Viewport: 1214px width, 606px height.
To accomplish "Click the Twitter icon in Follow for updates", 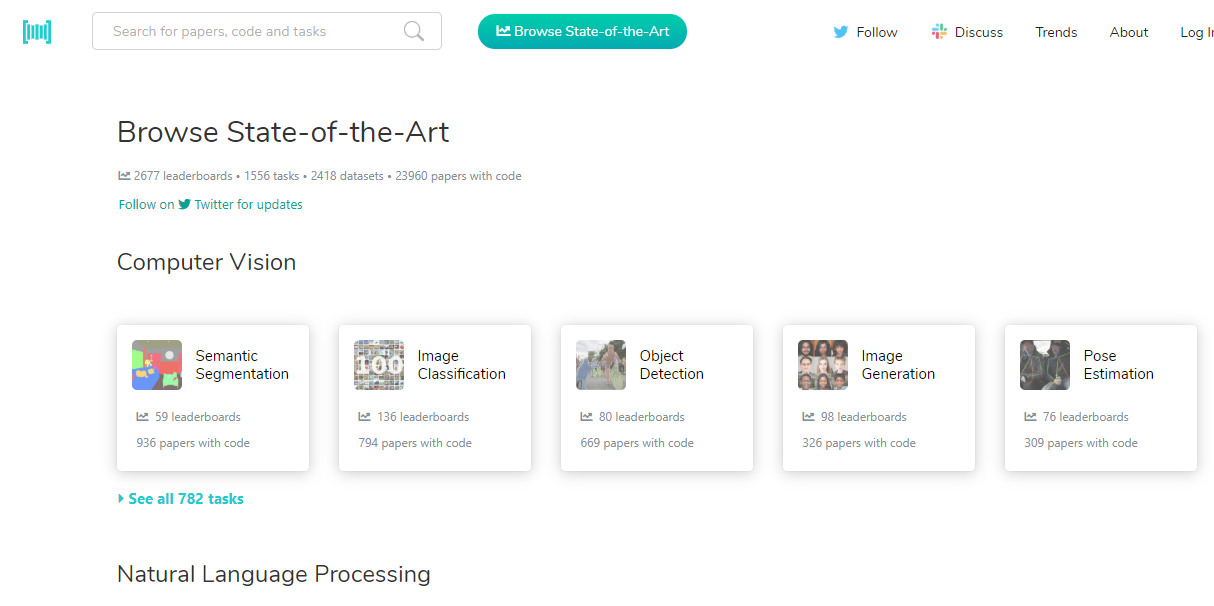I will point(184,204).
